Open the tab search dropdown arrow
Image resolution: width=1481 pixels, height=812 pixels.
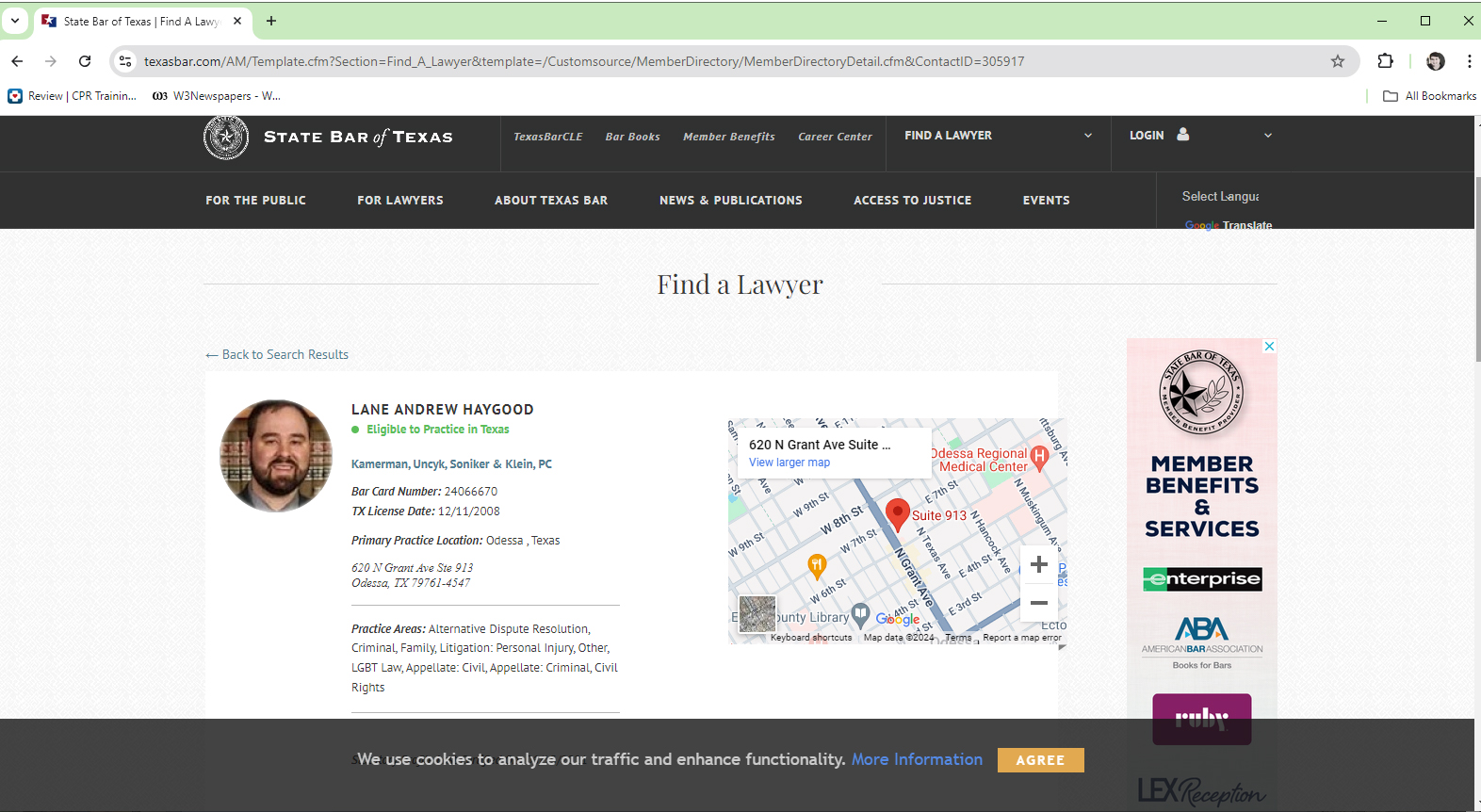15,21
